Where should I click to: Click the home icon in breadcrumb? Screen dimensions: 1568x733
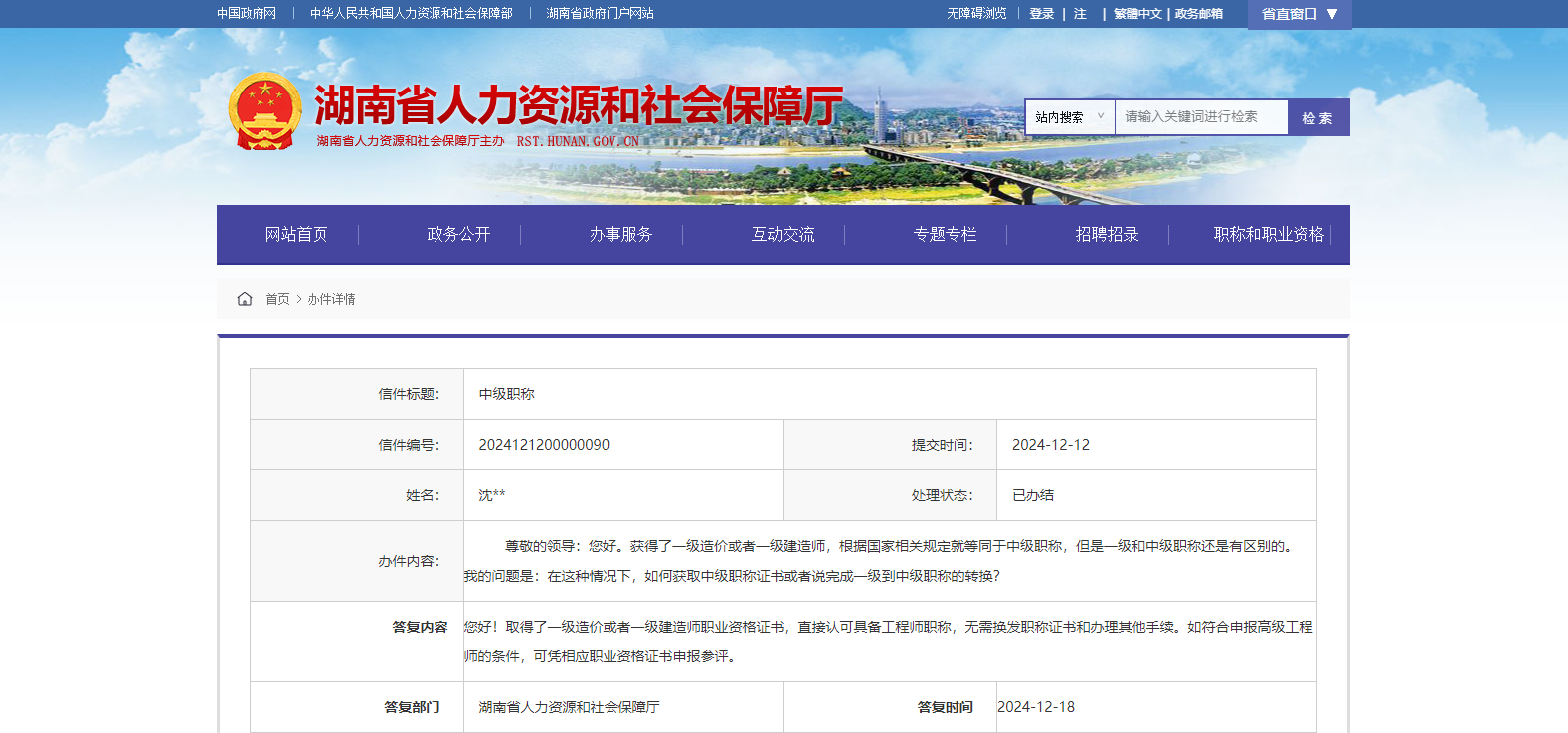pyautogui.click(x=245, y=299)
